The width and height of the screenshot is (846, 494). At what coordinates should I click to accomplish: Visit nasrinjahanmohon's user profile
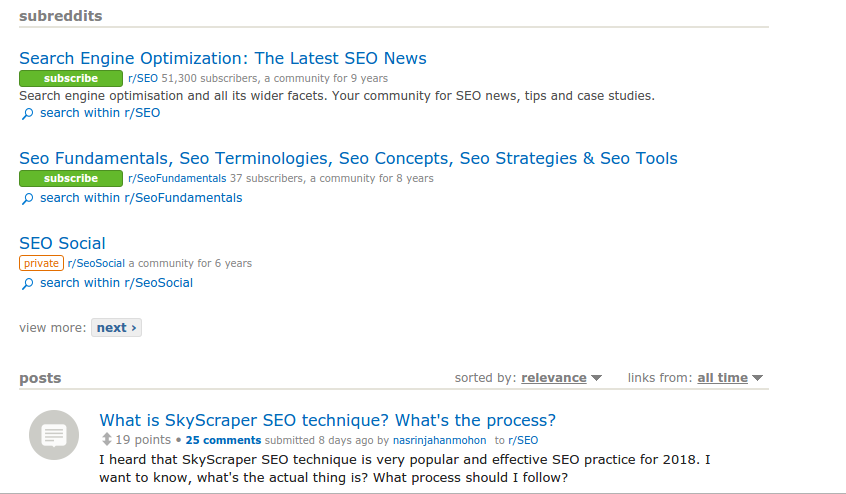(438, 440)
